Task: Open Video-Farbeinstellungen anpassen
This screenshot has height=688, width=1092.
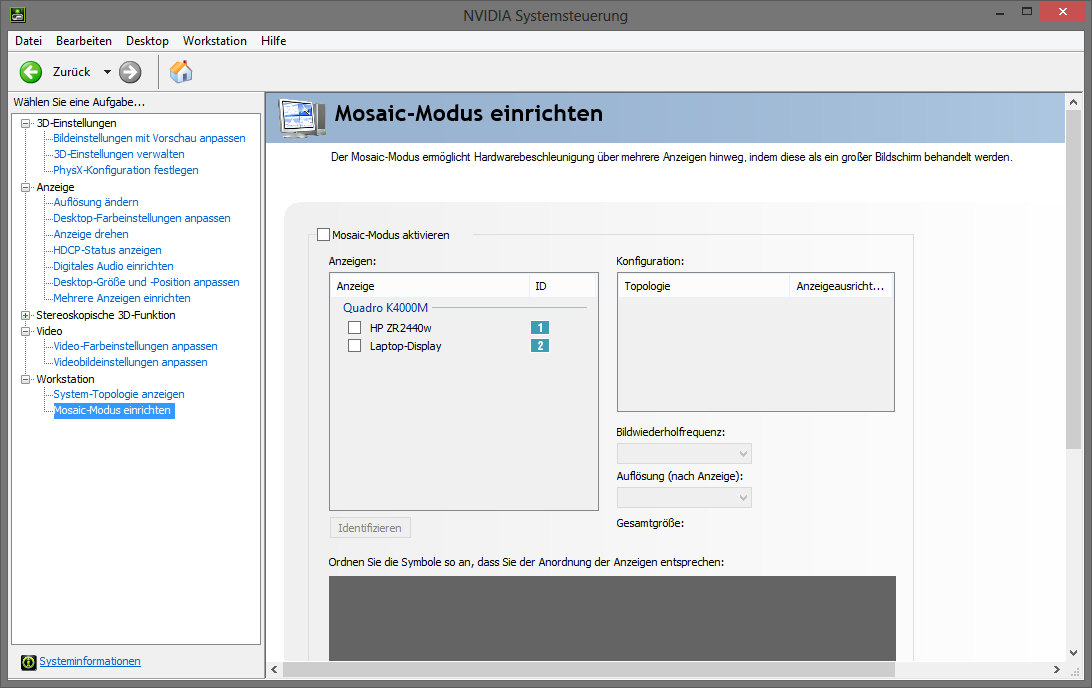Action: click(x=135, y=346)
